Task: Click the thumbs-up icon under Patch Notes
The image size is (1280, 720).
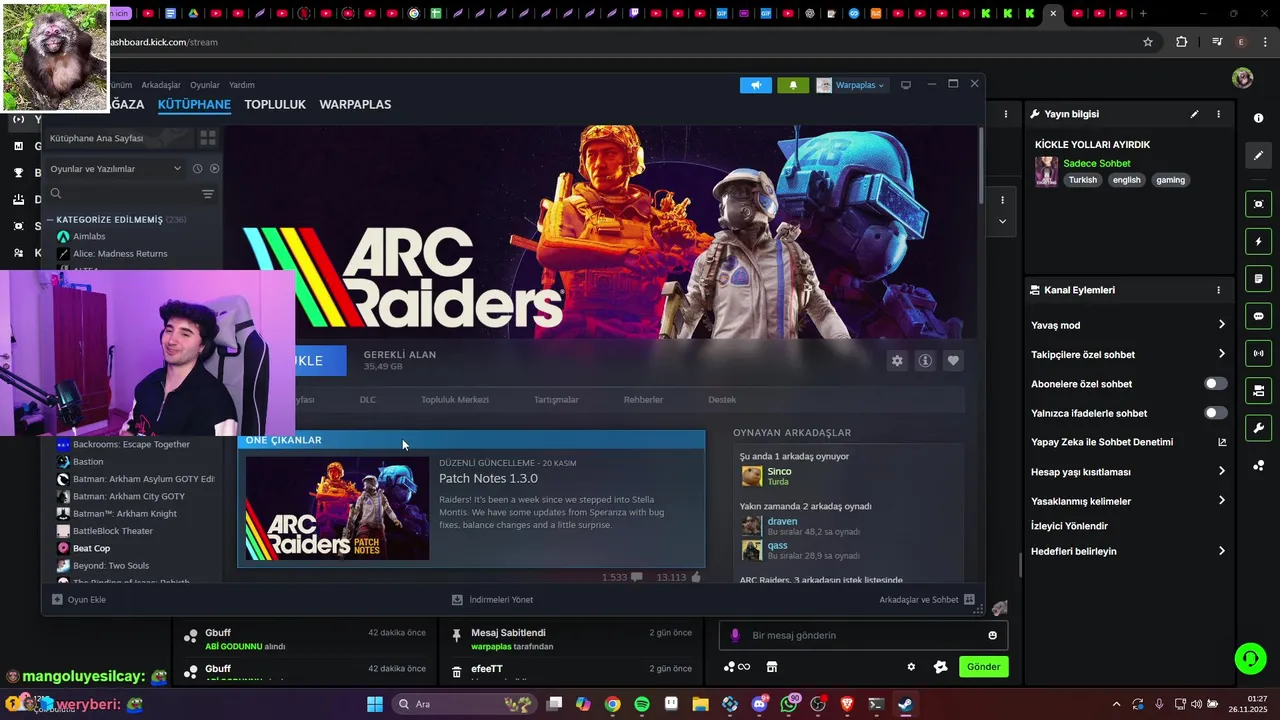Action: coord(696,577)
